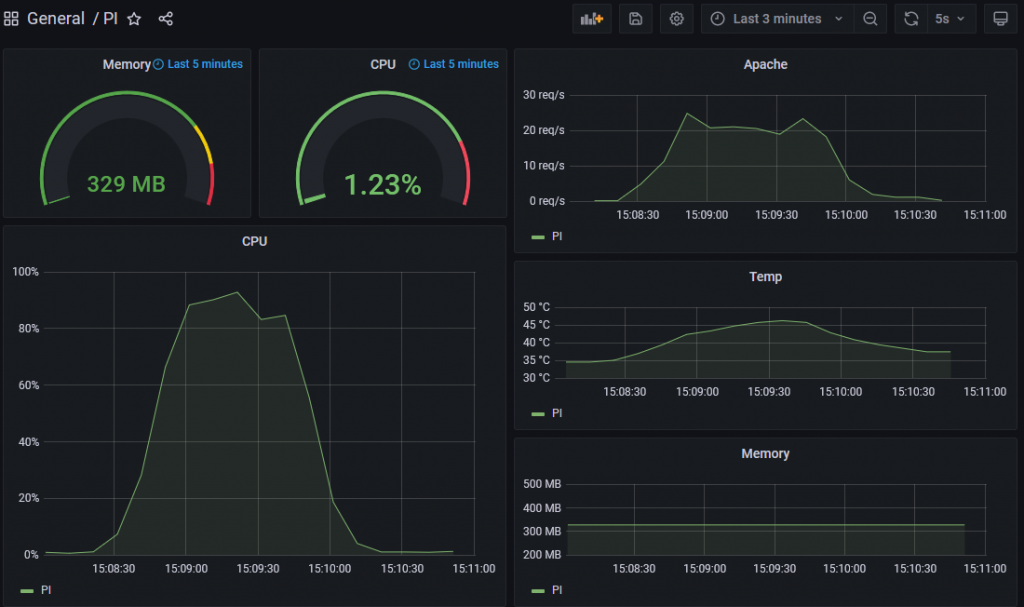Open the Temp panel title menu
The image size is (1024, 607).
pyautogui.click(x=765, y=277)
